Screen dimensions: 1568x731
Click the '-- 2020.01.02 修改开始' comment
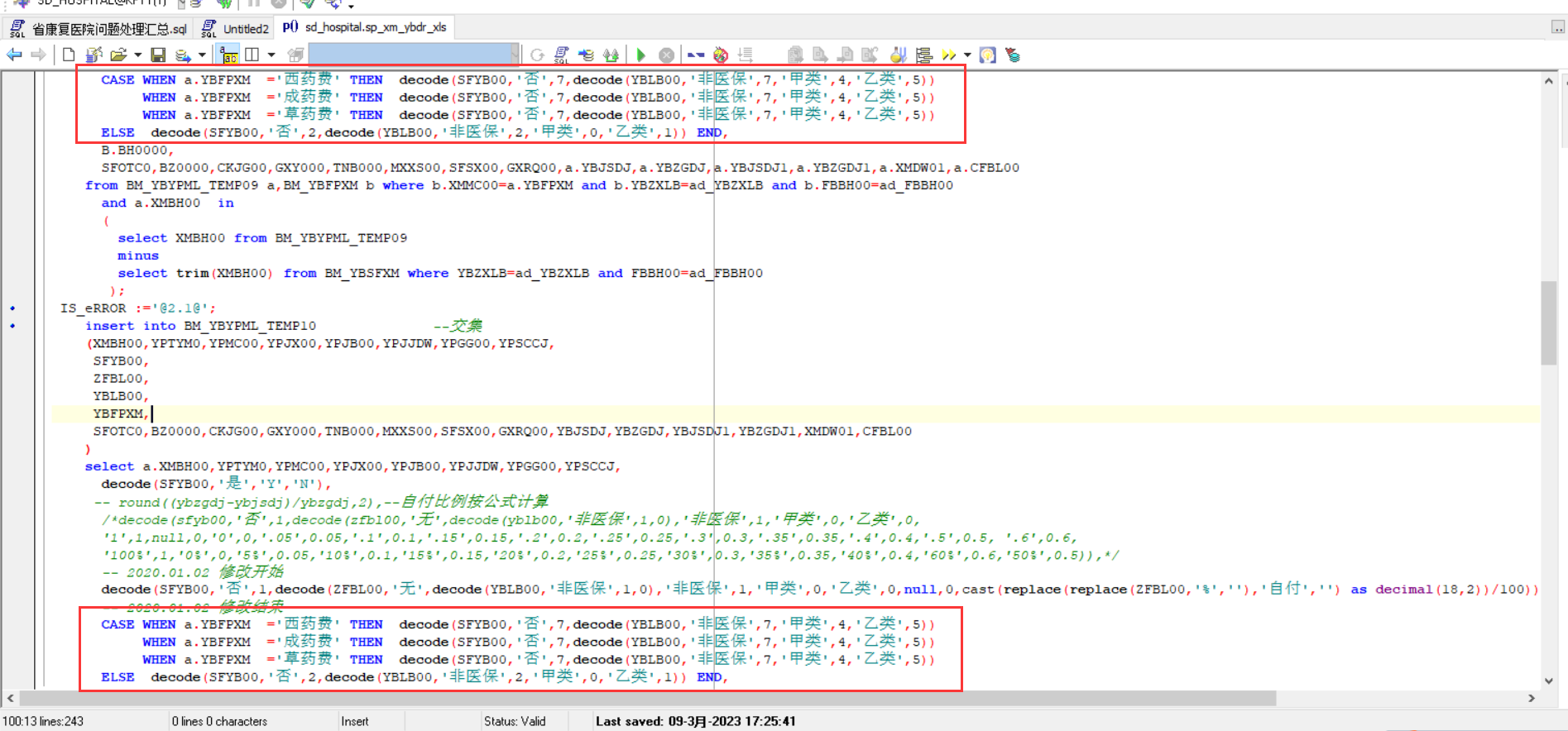tap(193, 572)
